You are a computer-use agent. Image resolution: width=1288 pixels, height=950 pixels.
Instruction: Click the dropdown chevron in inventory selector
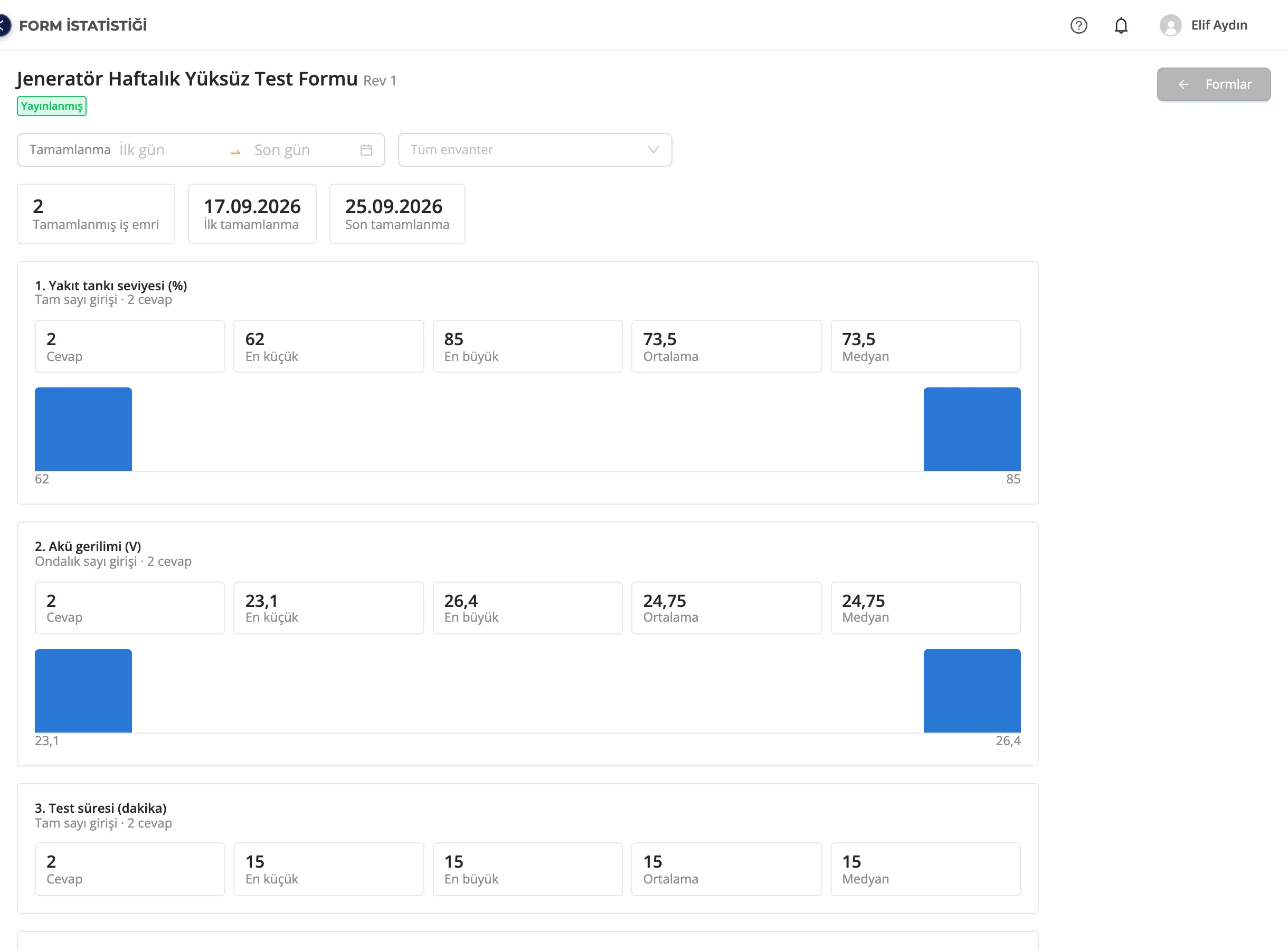coord(653,150)
